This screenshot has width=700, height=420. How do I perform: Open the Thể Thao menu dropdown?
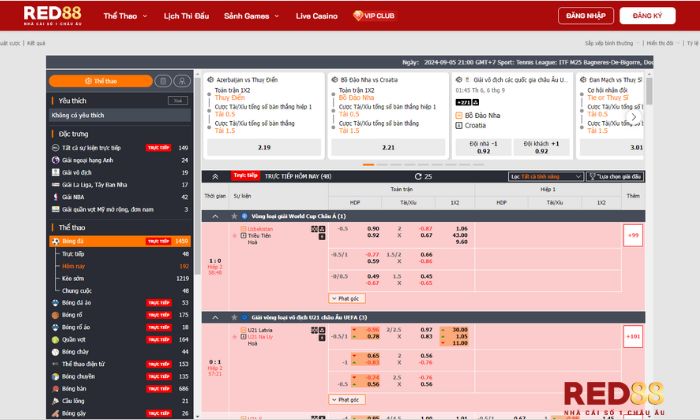(125, 16)
